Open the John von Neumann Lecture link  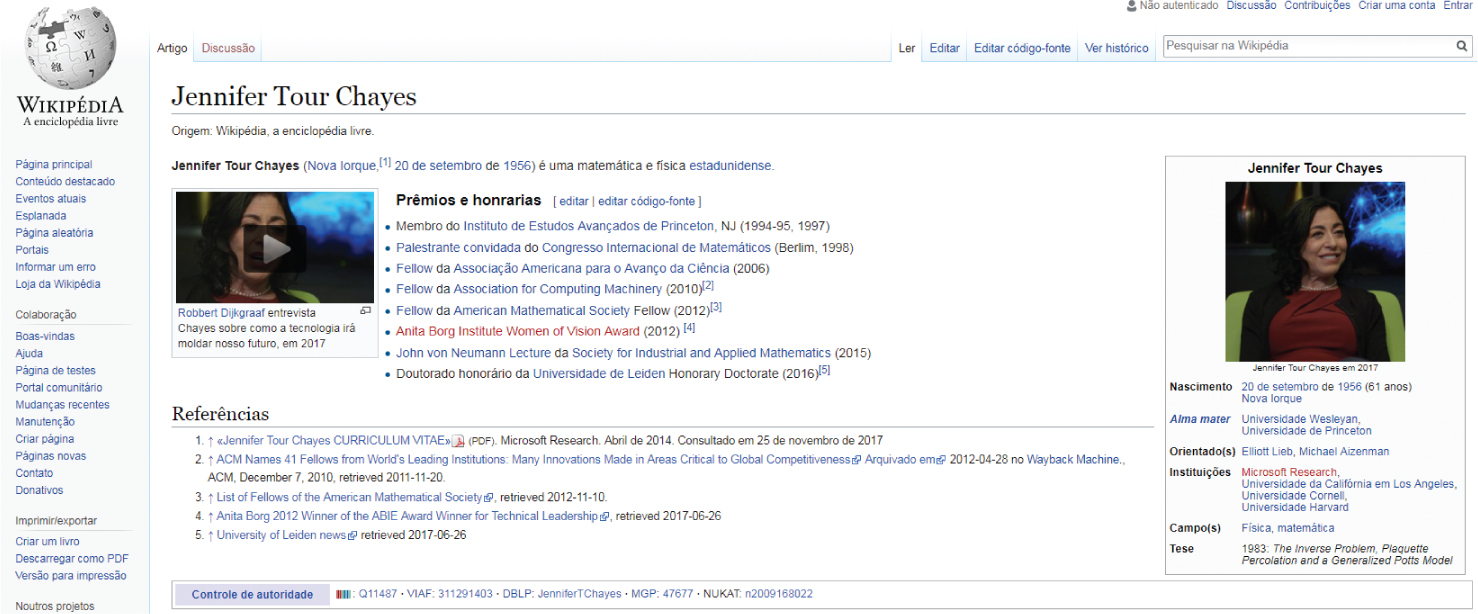(473, 352)
